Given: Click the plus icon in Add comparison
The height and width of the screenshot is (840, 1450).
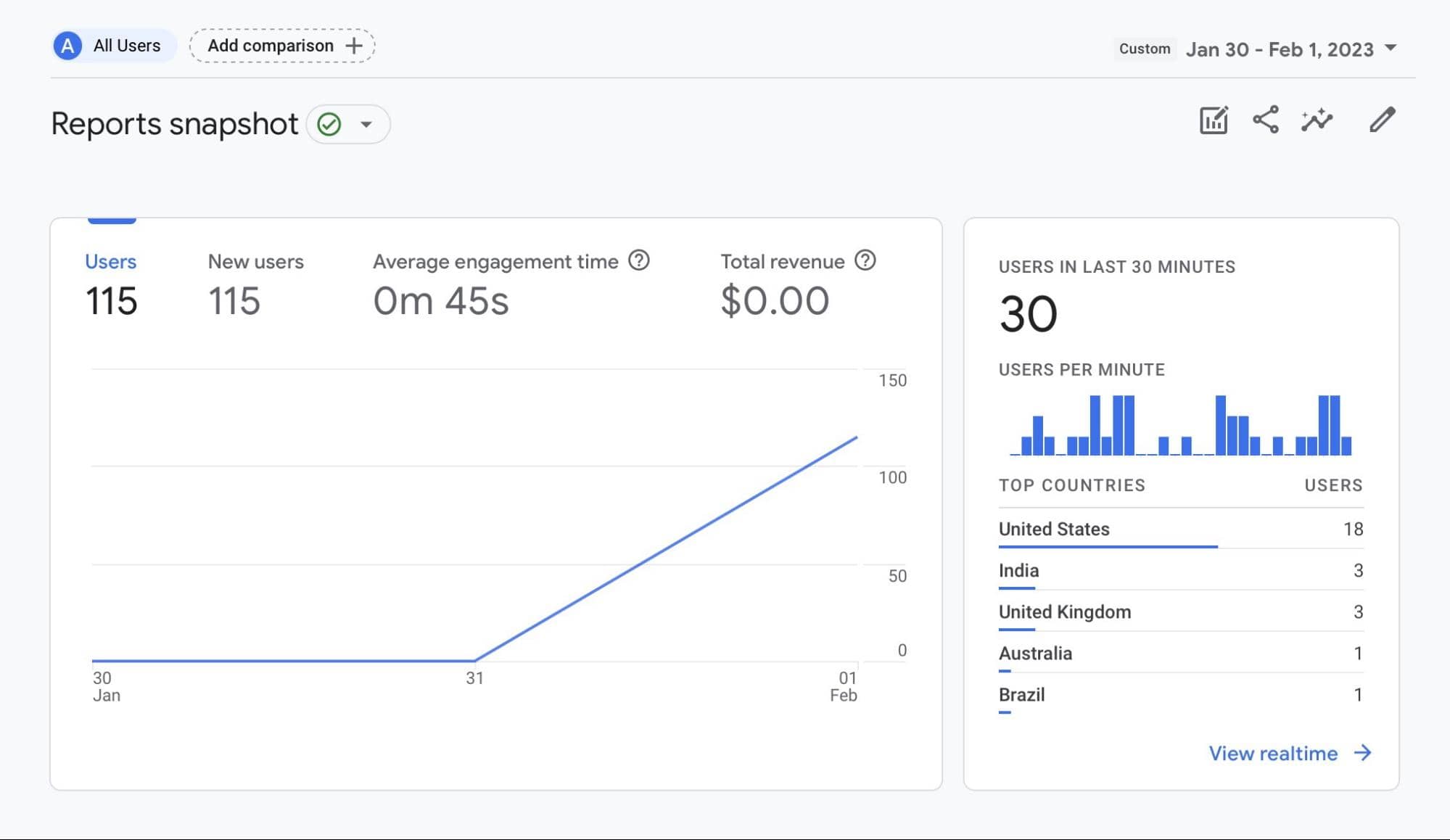Looking at the screenshot, I should click(354, 46).
